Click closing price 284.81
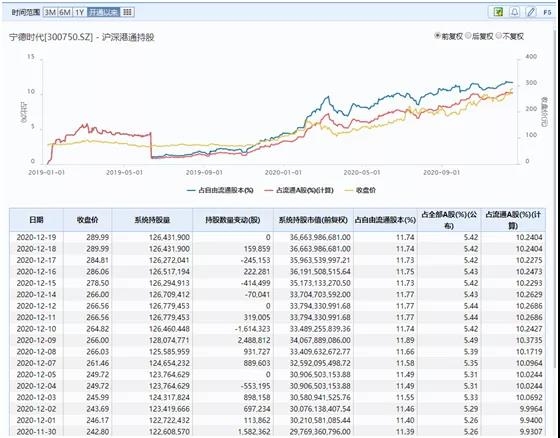This screenshot has height=438, width=560. (98, 260)
